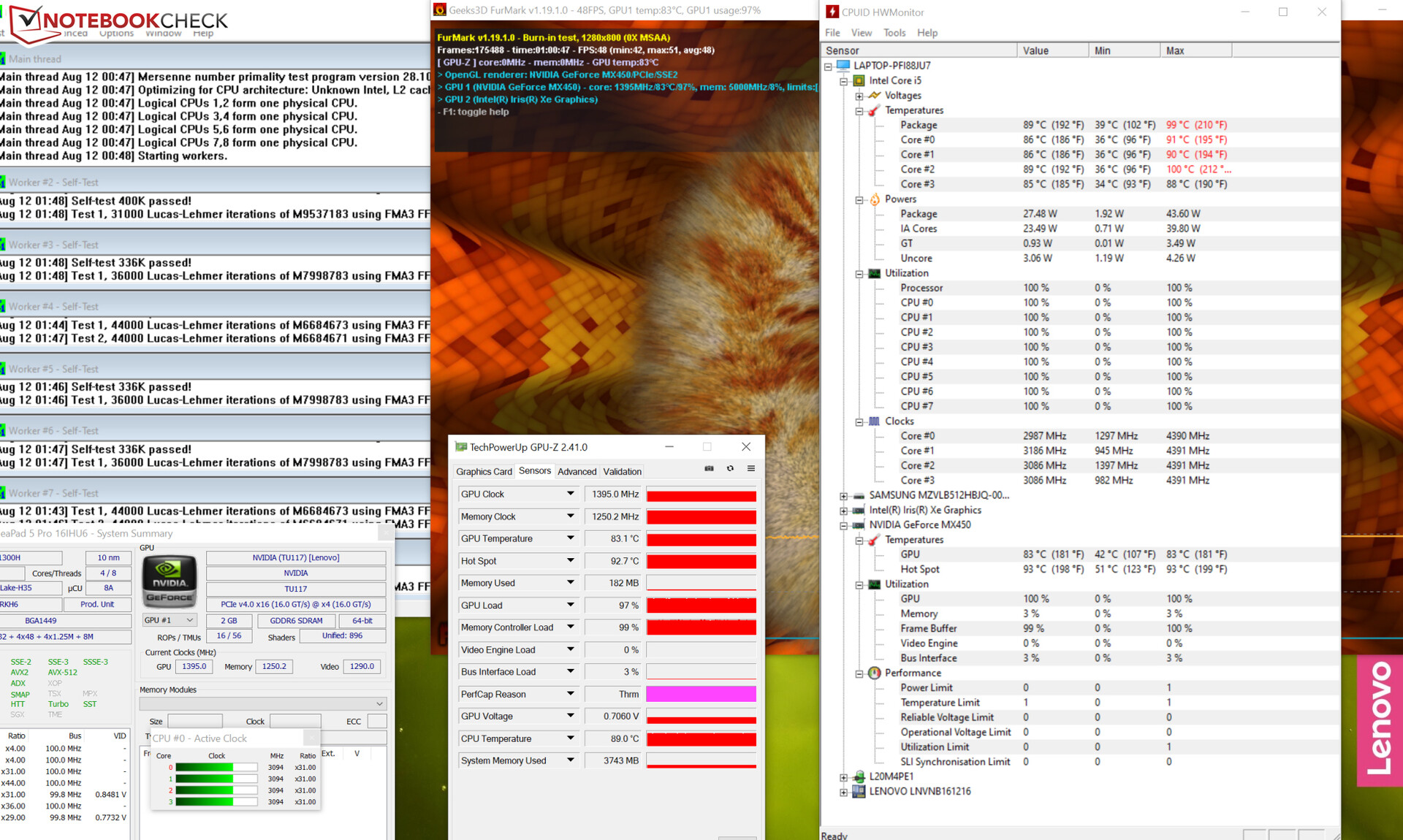Open the GPU-Z hamburger menu icon
Image resolution: width=1403 pixels, height=840 pixels.
point(750,469)
